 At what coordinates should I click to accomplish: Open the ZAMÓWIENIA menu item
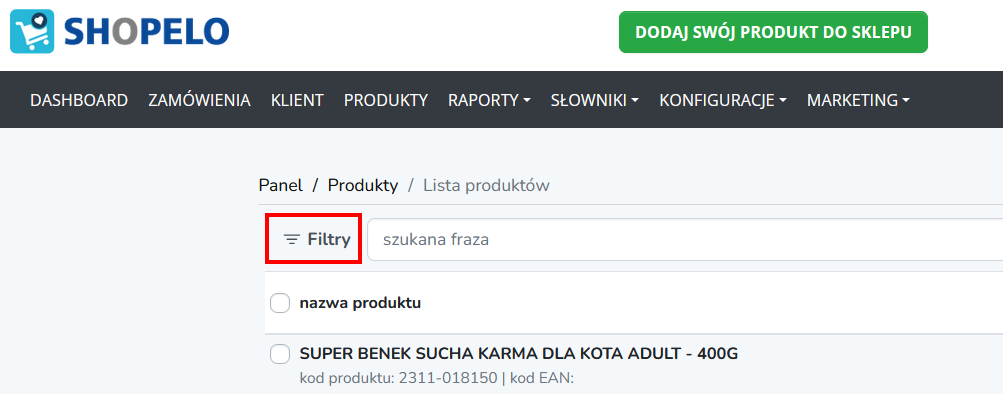pos(199,100)
